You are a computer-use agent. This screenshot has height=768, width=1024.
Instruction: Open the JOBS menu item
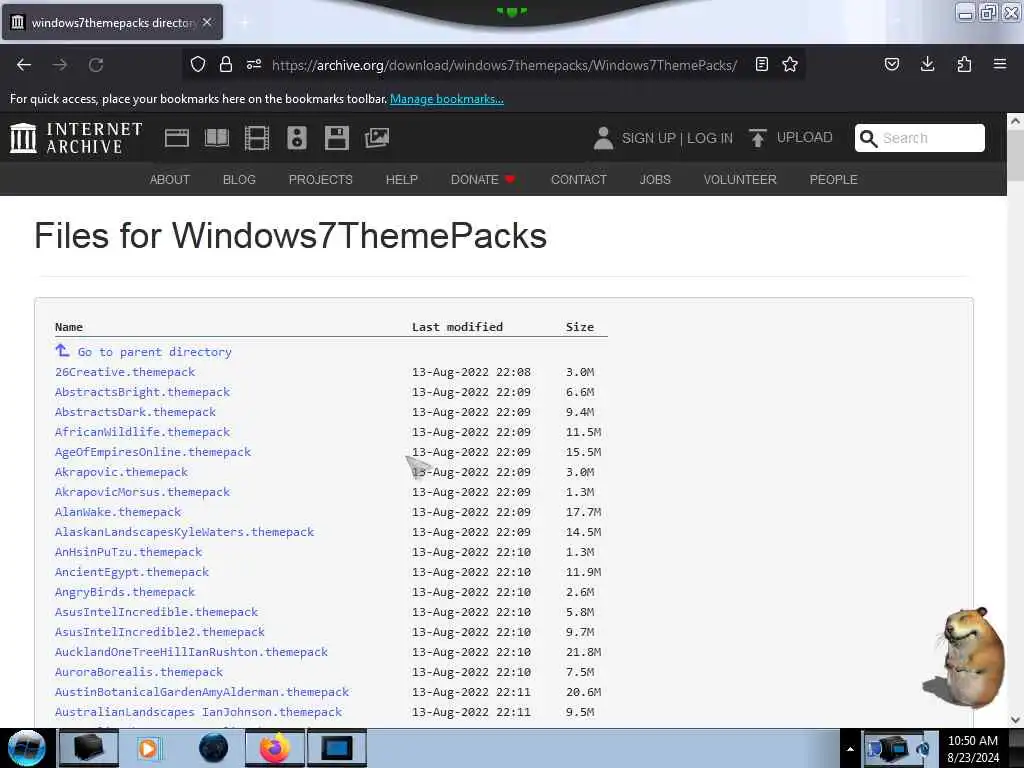point(655,180)
